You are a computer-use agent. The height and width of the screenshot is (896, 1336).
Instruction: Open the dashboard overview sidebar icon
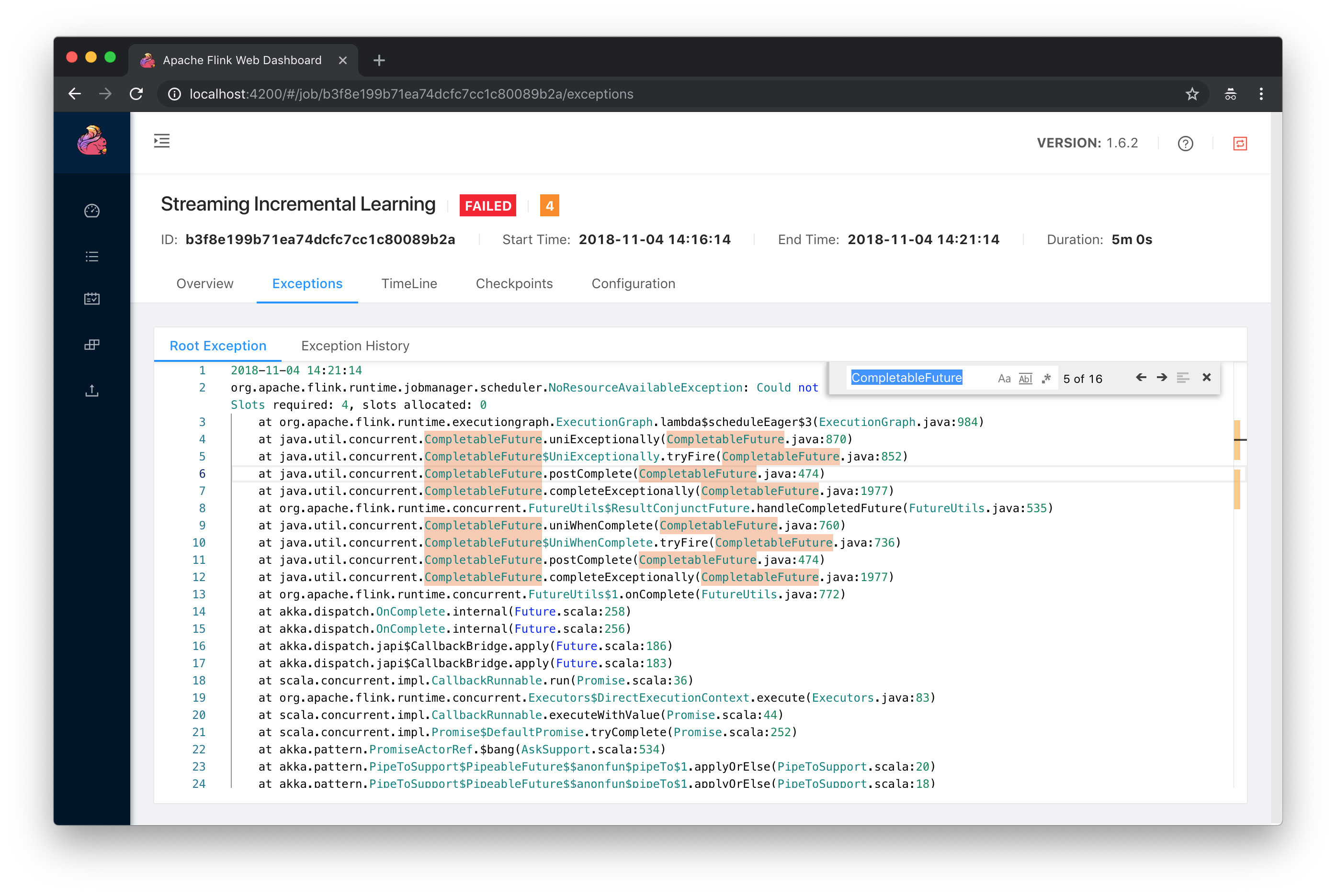tap(92, 211)
